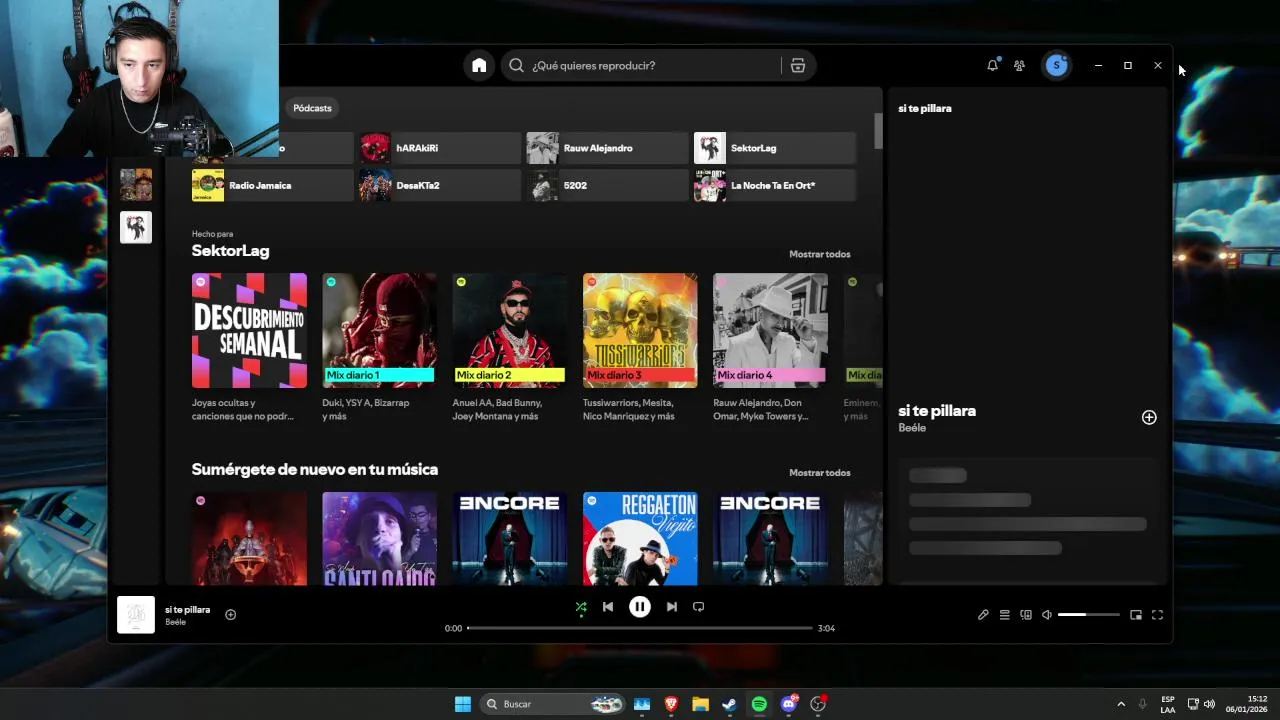Image resolution: width=1280 pixels, height=720 pixels.
Task: Open the ESP LAA language indicator
Action: 1168,704
